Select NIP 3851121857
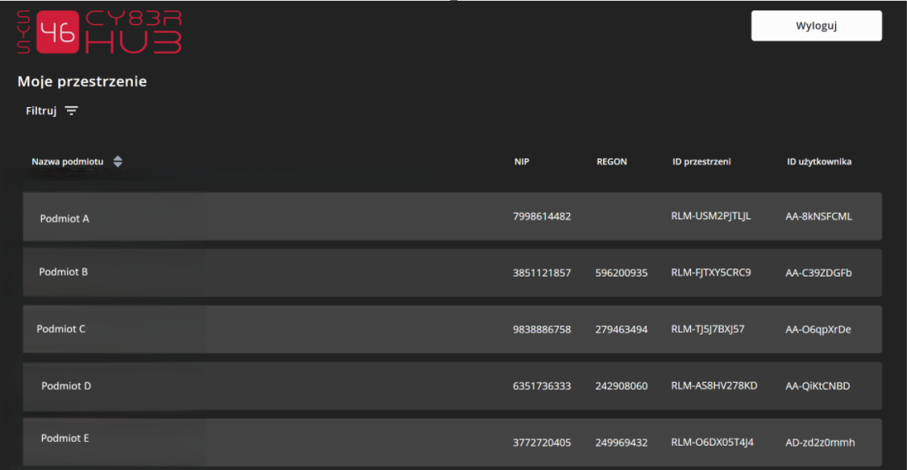The height and width of the screenshot is (470, 907). 542,273
